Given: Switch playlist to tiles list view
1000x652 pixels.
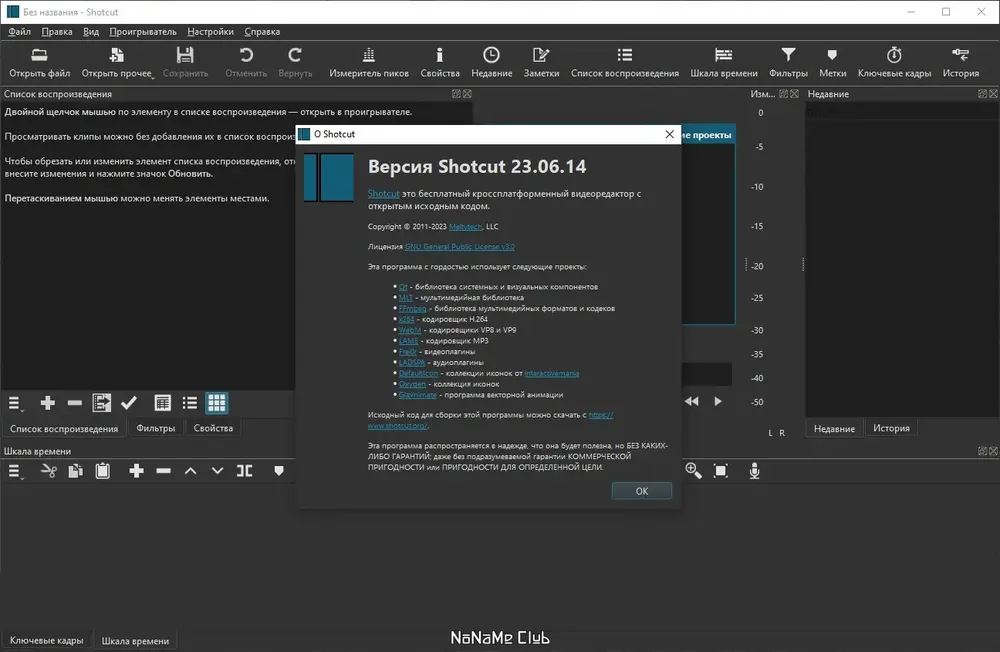Looking at the screenshot, I should tap(189, 403).
